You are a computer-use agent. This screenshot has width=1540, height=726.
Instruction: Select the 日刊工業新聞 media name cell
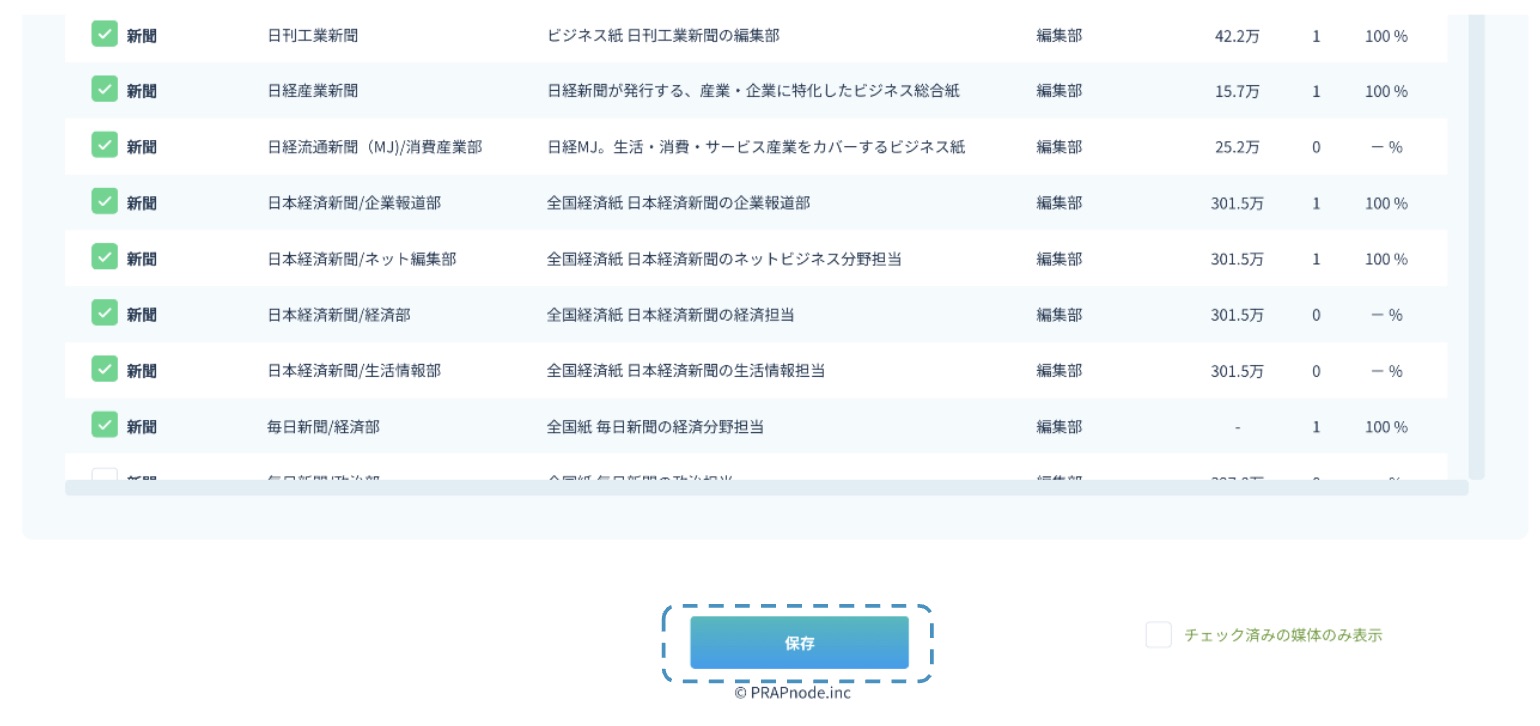point(313,35)
